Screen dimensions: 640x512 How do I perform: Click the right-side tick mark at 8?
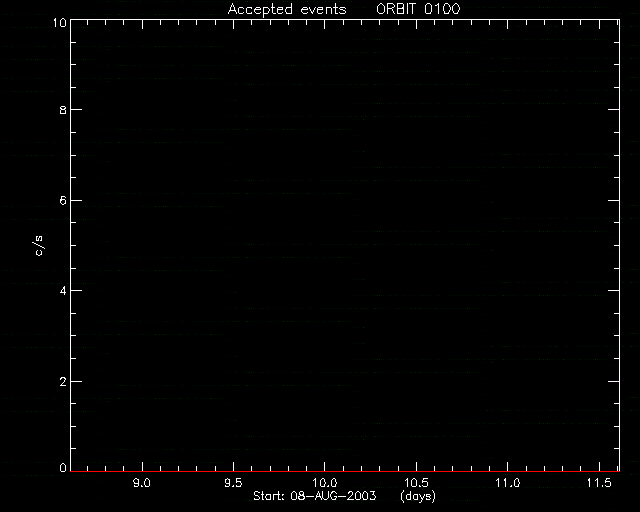coord(613,109)
